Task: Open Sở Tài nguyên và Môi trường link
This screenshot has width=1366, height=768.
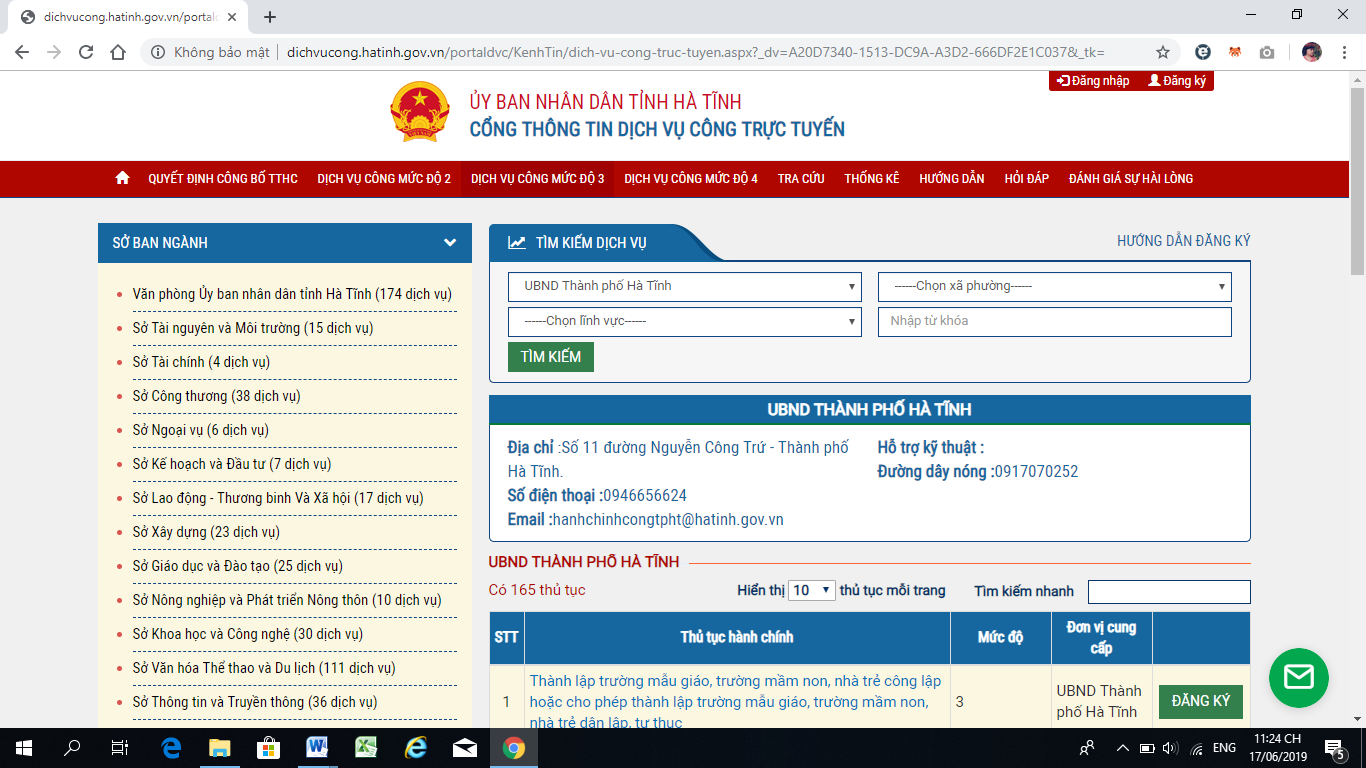Action: (253, 328)
